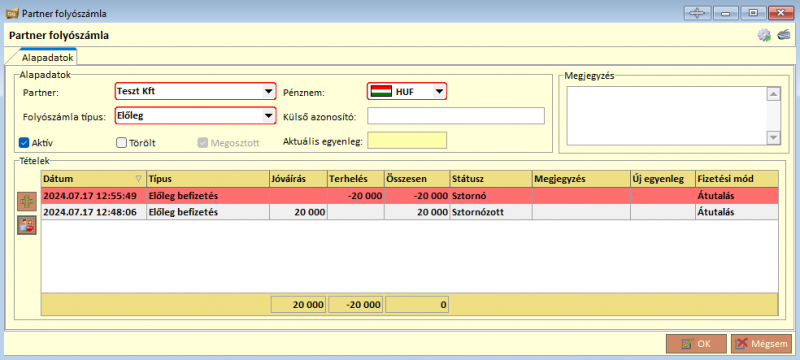Screen dimensions: 800x360
Task: Click Átutalás in the Sztornózott row
Action: click(x=737, y=212)
